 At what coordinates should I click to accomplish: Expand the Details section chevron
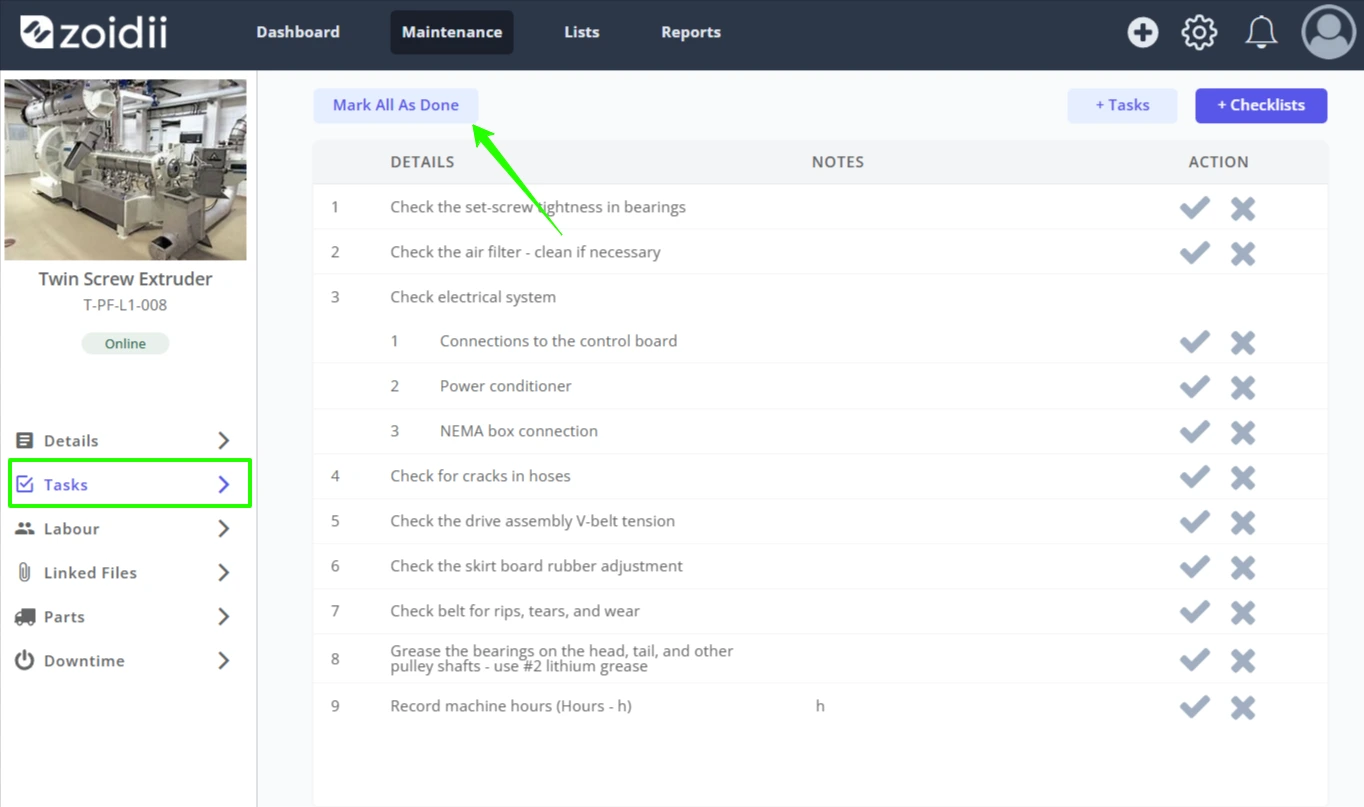pos(224,440)
